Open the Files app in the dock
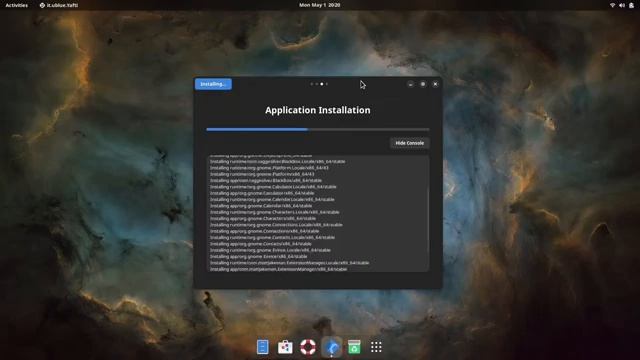The image size is (640, 360). point(262,347)
